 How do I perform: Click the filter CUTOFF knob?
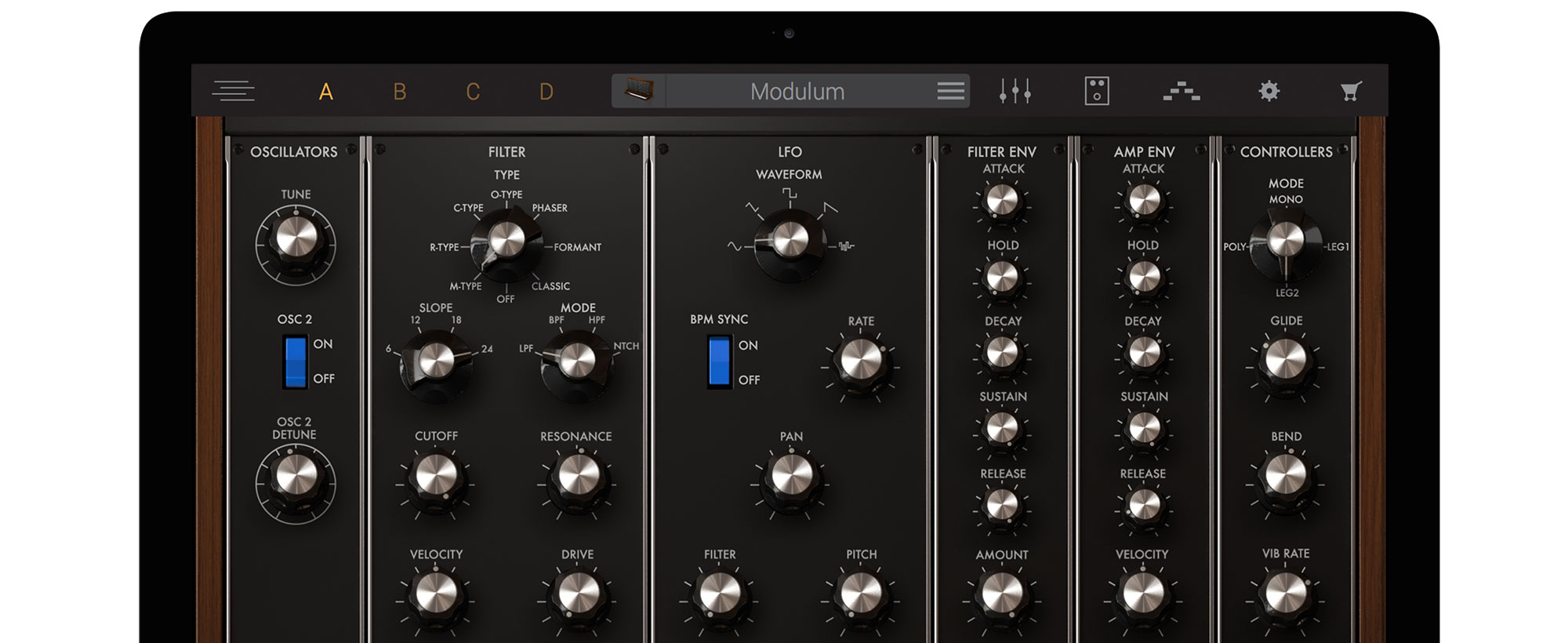pos(436,478)
